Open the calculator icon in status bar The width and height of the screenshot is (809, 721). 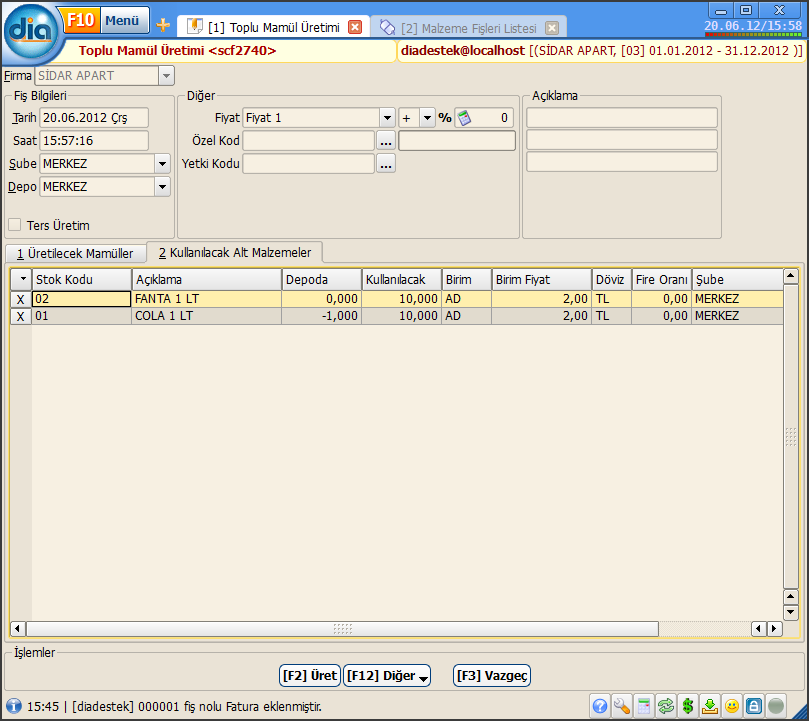644,706
